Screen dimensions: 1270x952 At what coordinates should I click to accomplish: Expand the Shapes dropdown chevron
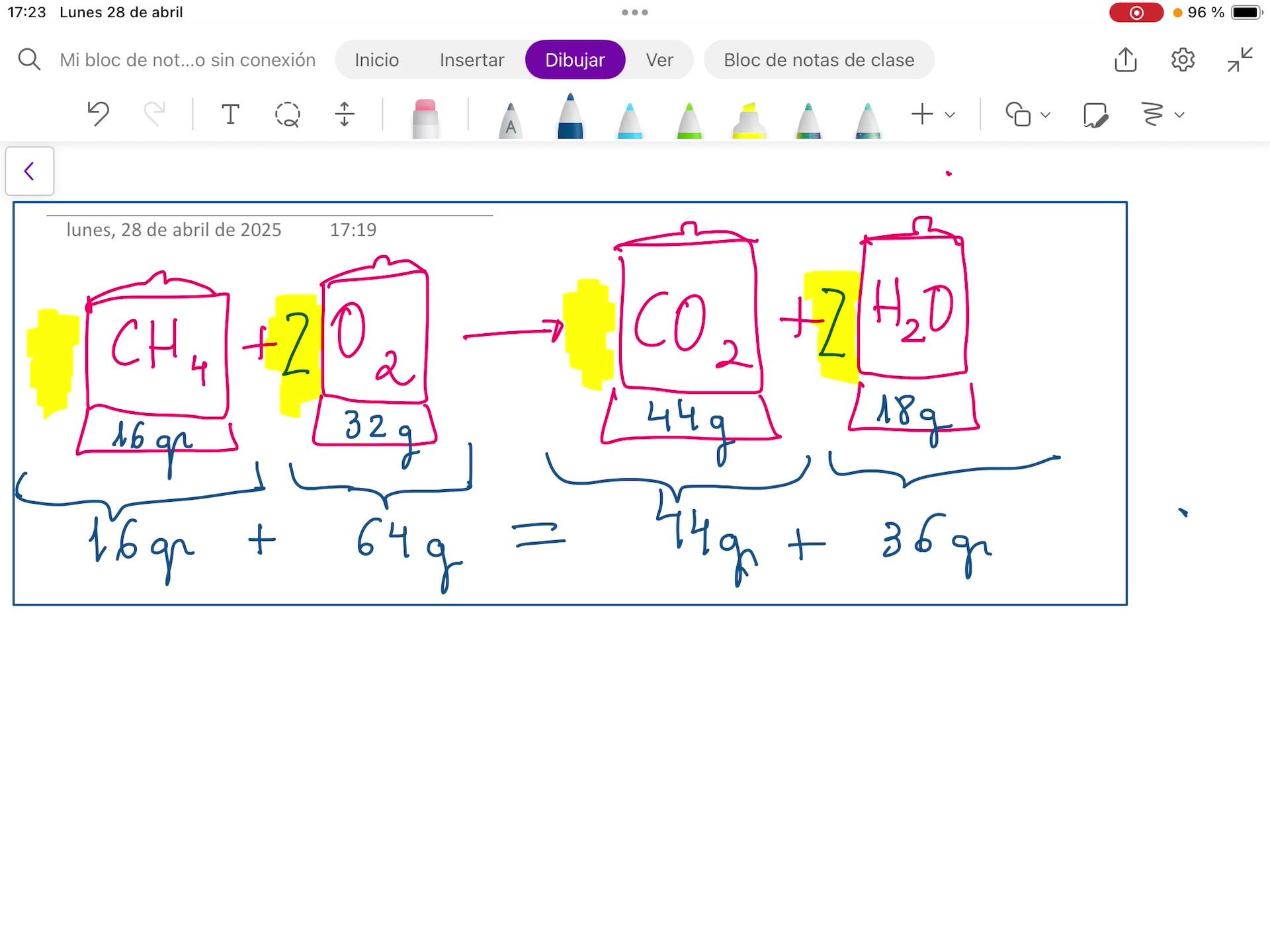pyautogui.click(x=1045, y=115)
